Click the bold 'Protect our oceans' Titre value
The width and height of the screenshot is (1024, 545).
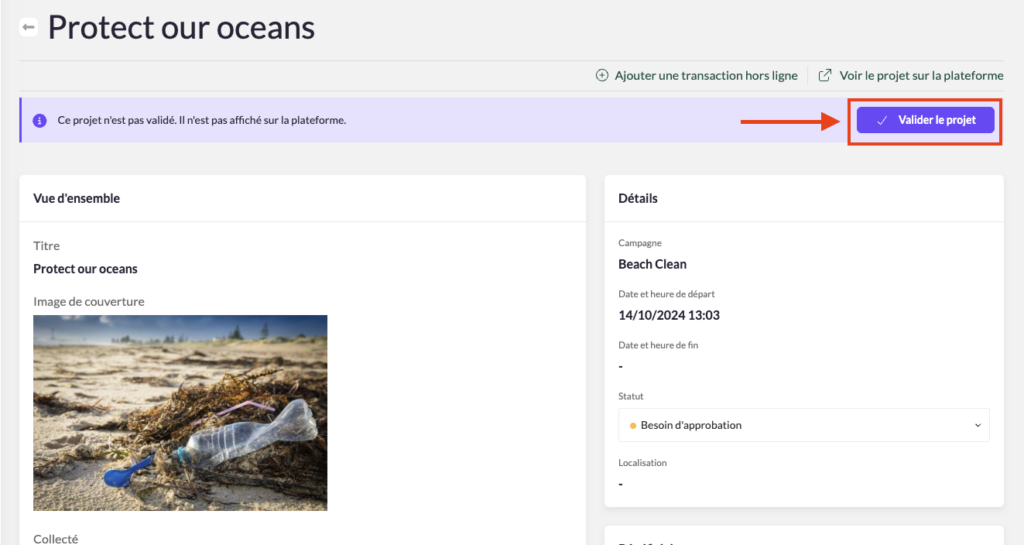tap(85, 269)
